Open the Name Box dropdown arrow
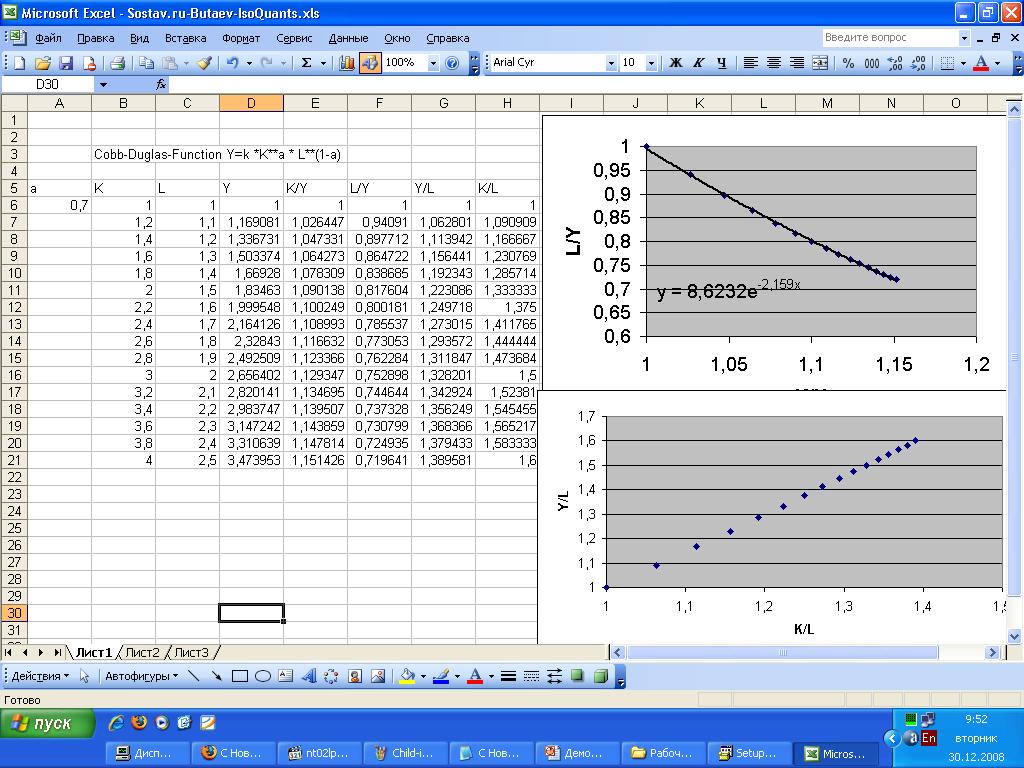The height and width of the screenshot is (768, 1024). (x=102, y=85)
